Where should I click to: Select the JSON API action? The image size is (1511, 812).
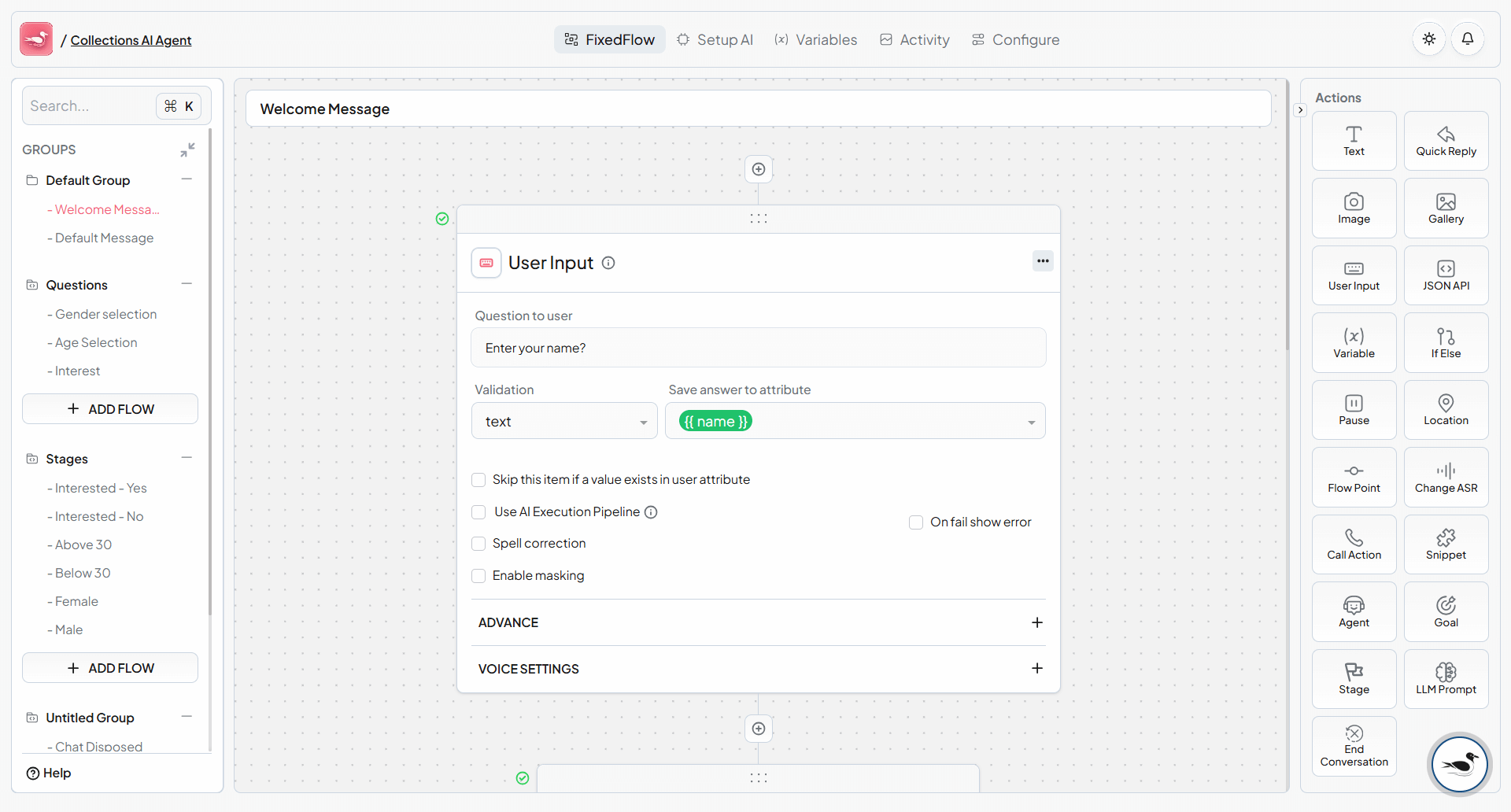point(1446,275)
